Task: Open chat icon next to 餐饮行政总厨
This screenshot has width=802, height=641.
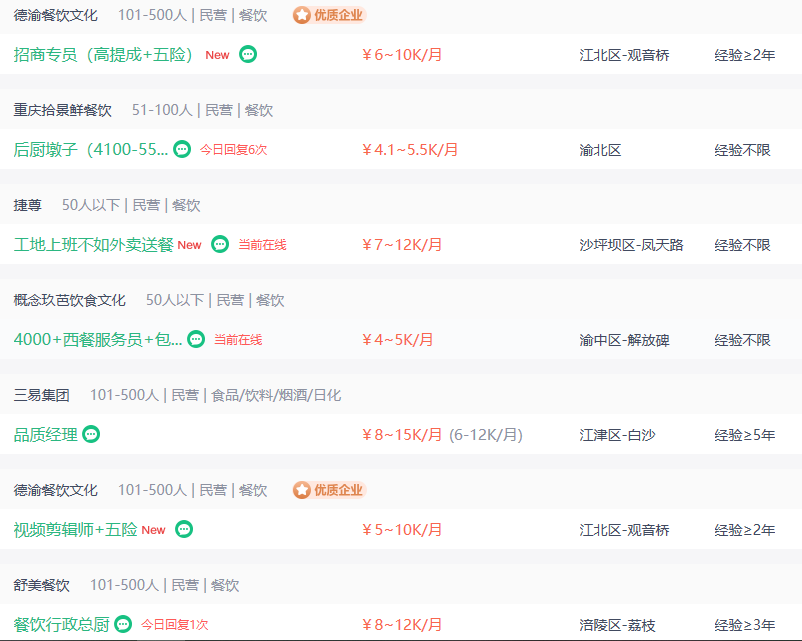Action: click(123, 624)
